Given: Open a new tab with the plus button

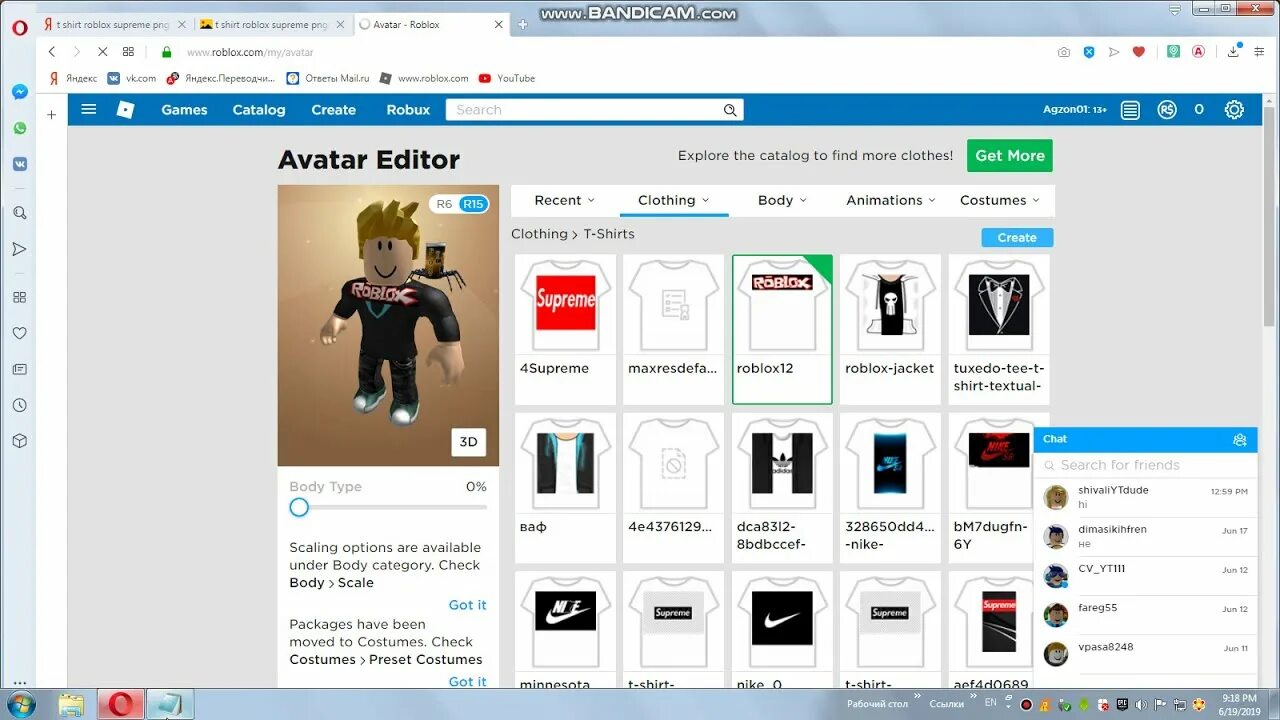Looking at the screenshot, I should 522,24.
